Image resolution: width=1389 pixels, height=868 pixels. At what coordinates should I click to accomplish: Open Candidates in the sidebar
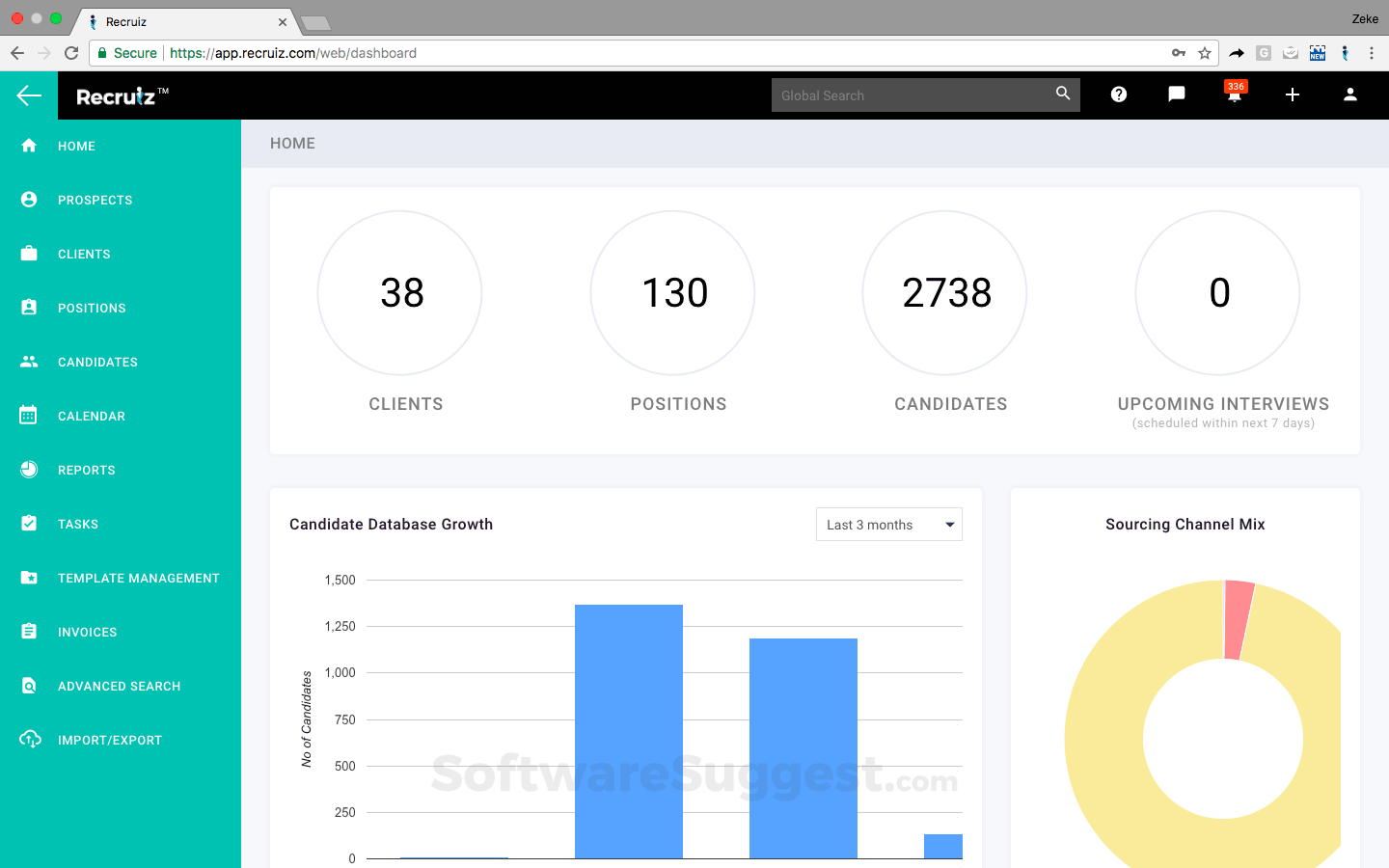97,363
